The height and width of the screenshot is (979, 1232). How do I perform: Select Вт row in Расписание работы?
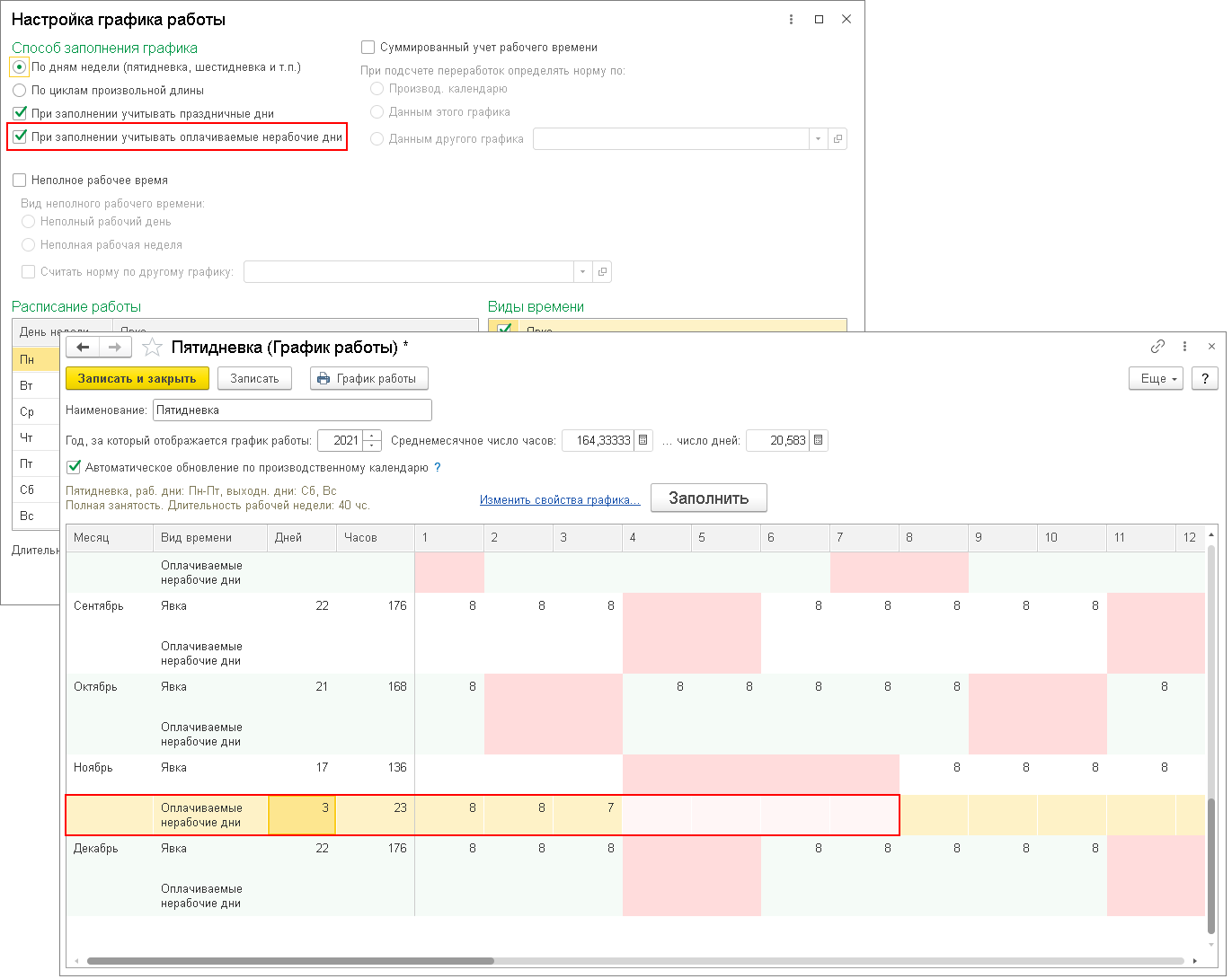click(x=36, y=385)
